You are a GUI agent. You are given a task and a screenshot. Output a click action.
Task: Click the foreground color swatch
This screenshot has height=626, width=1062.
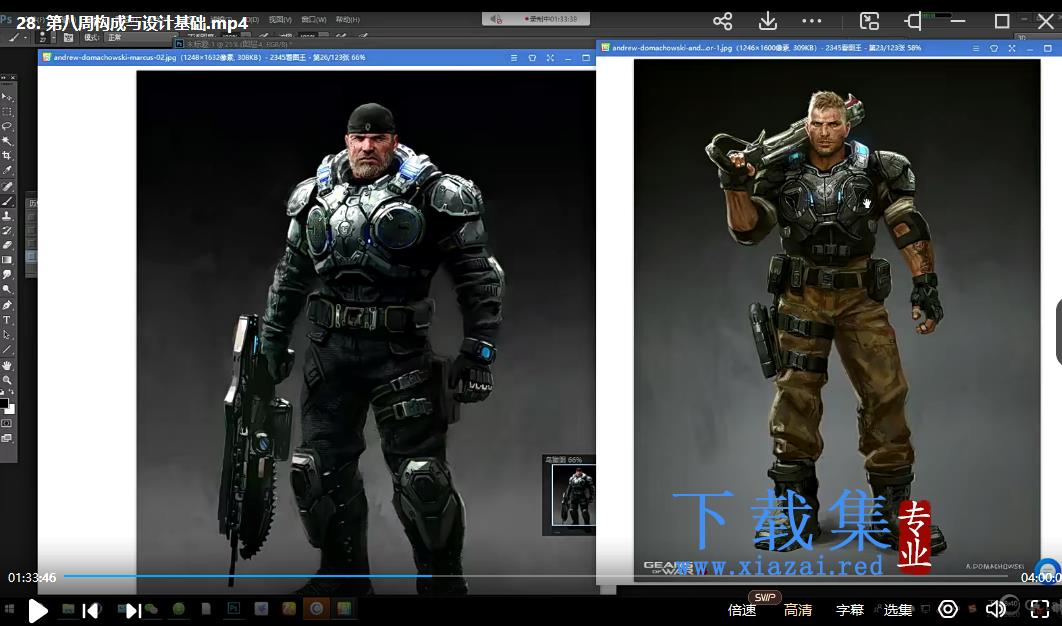(x=4, y=403)
